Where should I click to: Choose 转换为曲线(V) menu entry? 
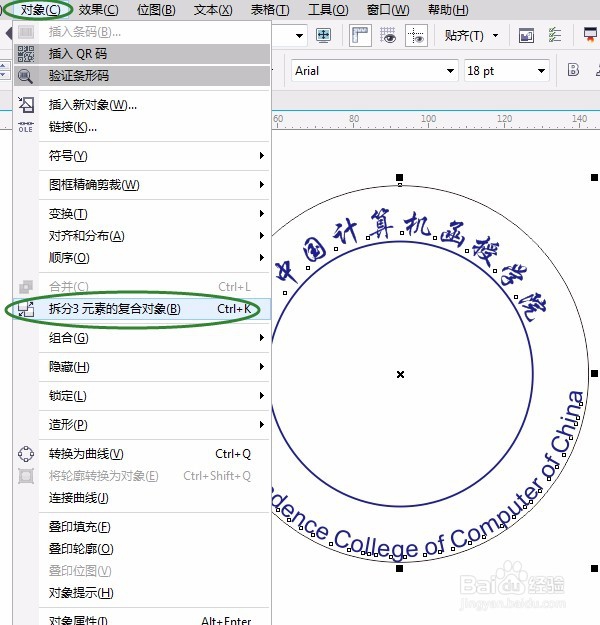[142, 454]
